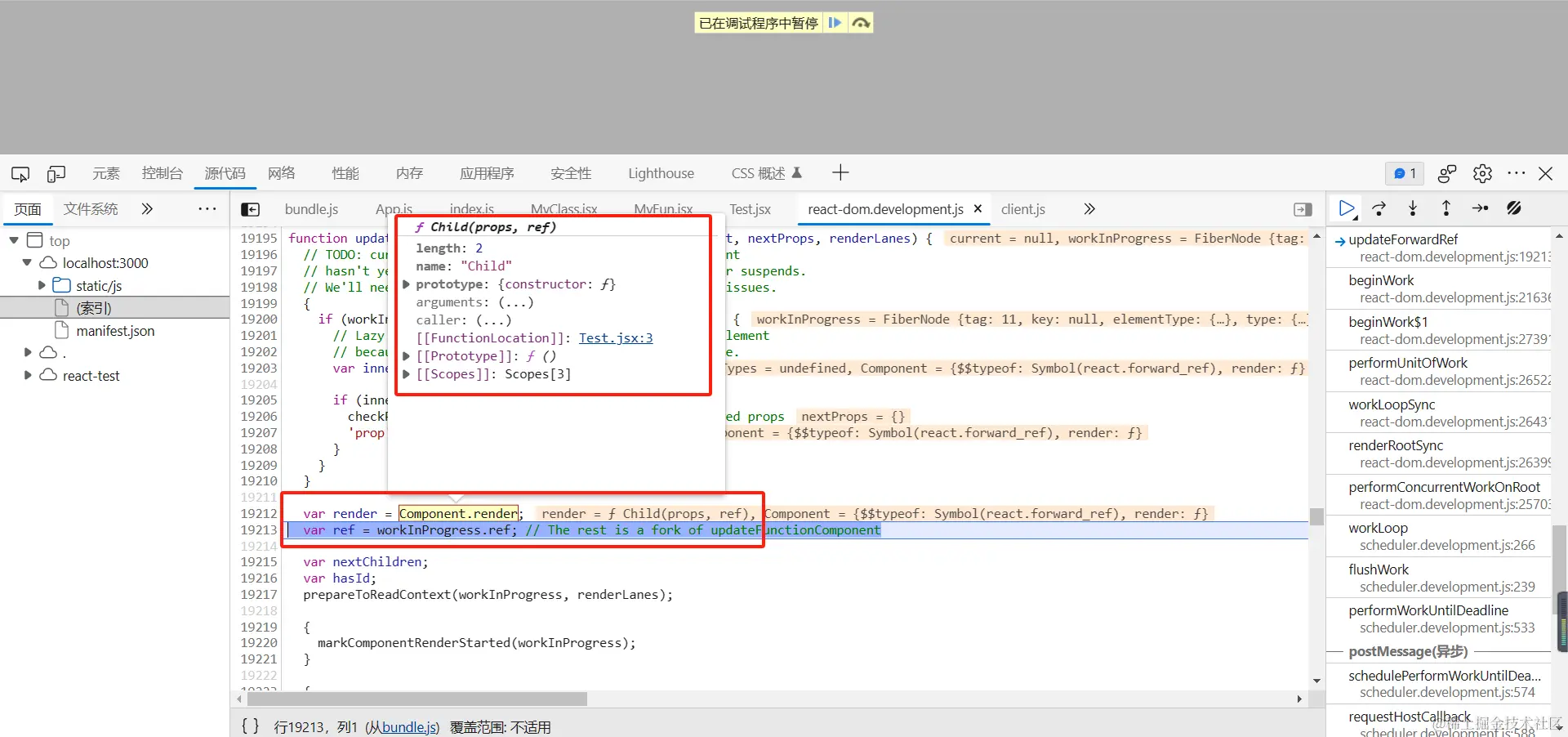Select updateForwardRef call stack frame
1568x737 pixels.
point(1439,248)
